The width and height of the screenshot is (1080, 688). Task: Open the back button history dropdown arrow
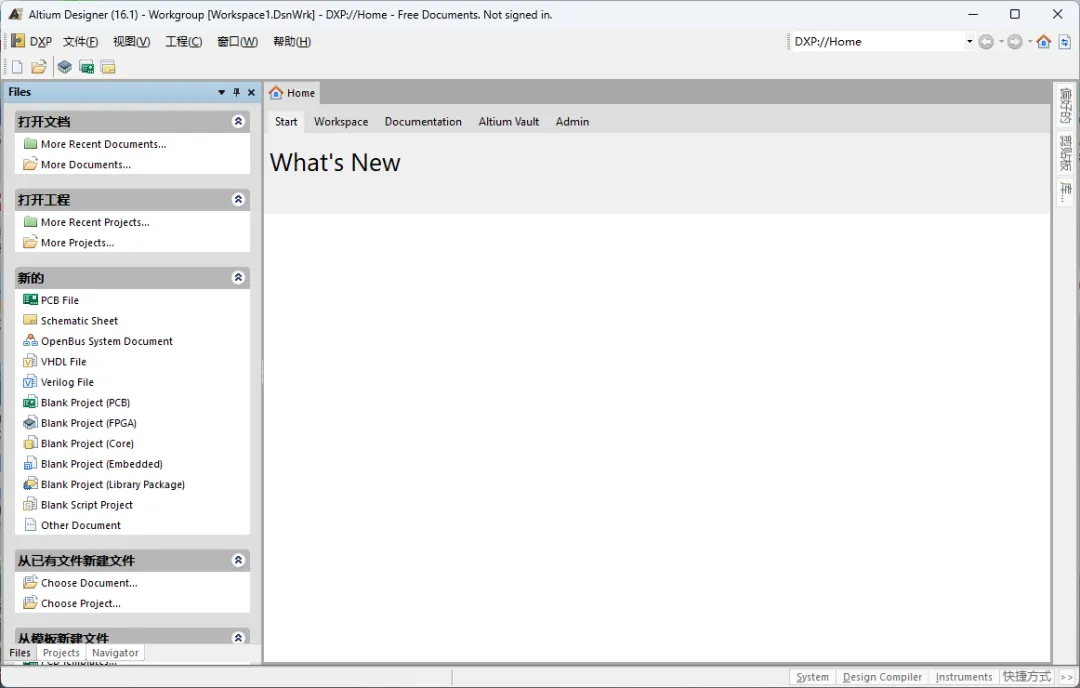1001,42
